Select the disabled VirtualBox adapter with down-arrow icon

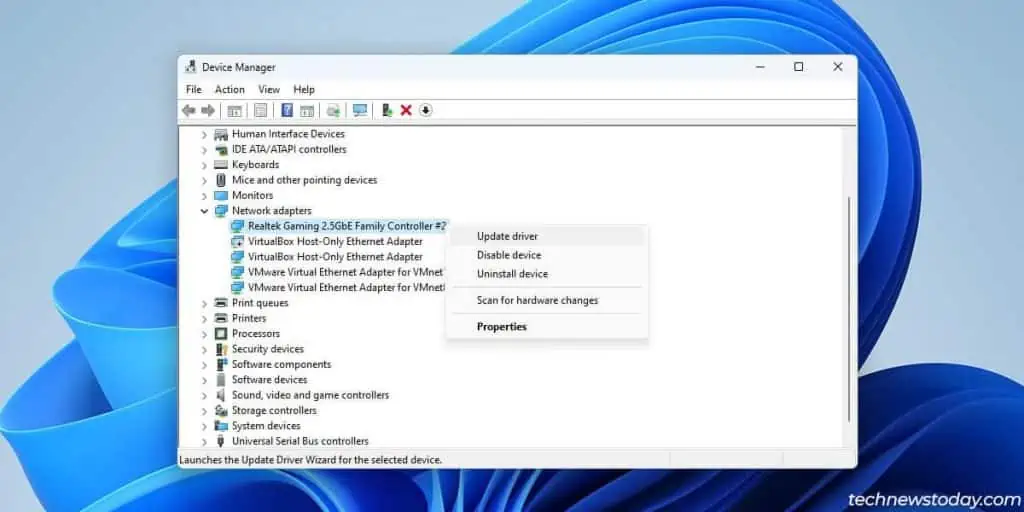click(x=335, y=242)
